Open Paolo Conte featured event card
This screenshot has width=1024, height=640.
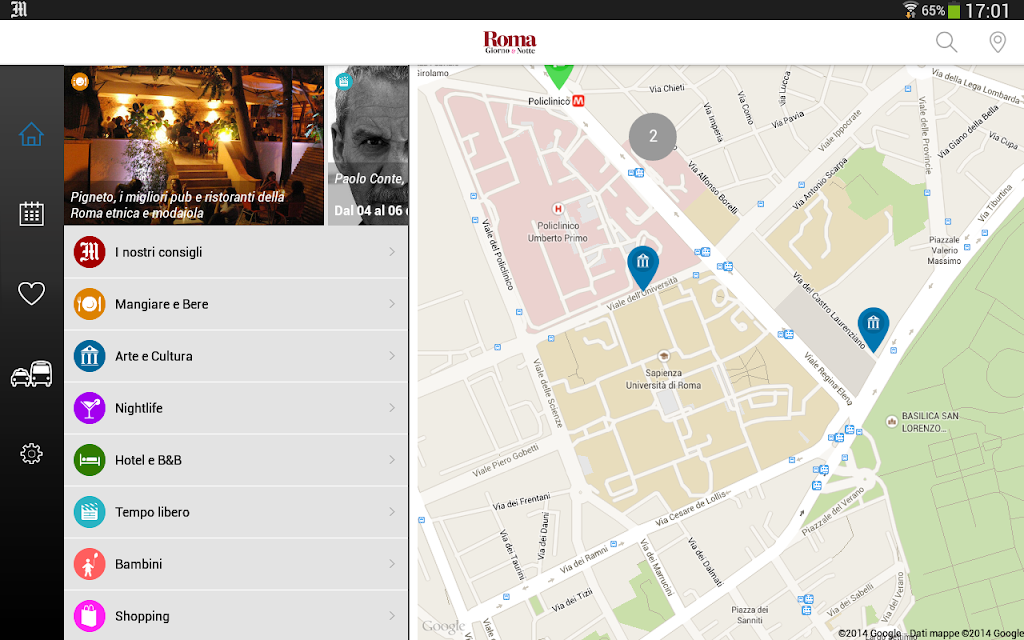click(x=368, y=145)
